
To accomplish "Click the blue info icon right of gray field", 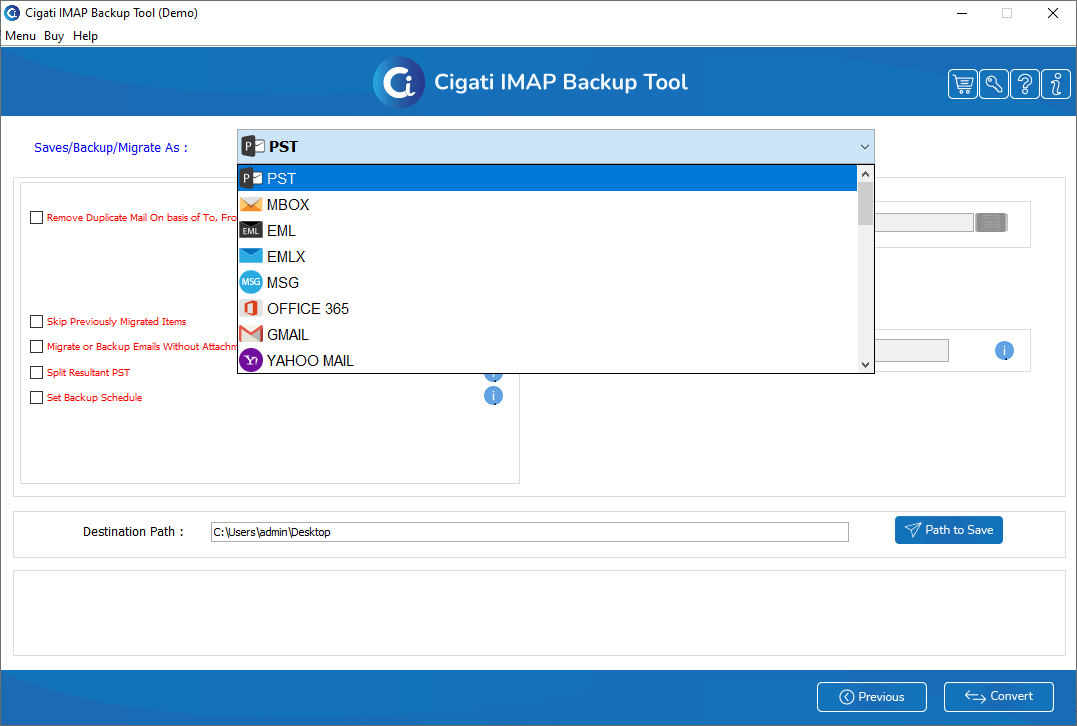I will [1004, 351].
